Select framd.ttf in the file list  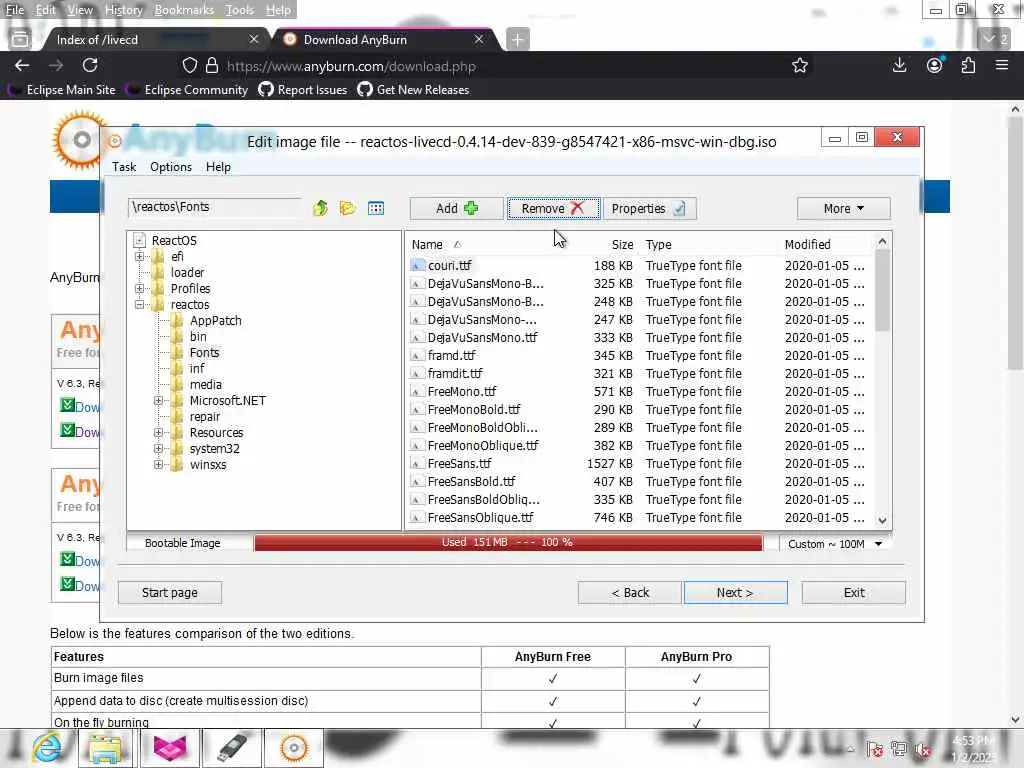tap(640, 356)
